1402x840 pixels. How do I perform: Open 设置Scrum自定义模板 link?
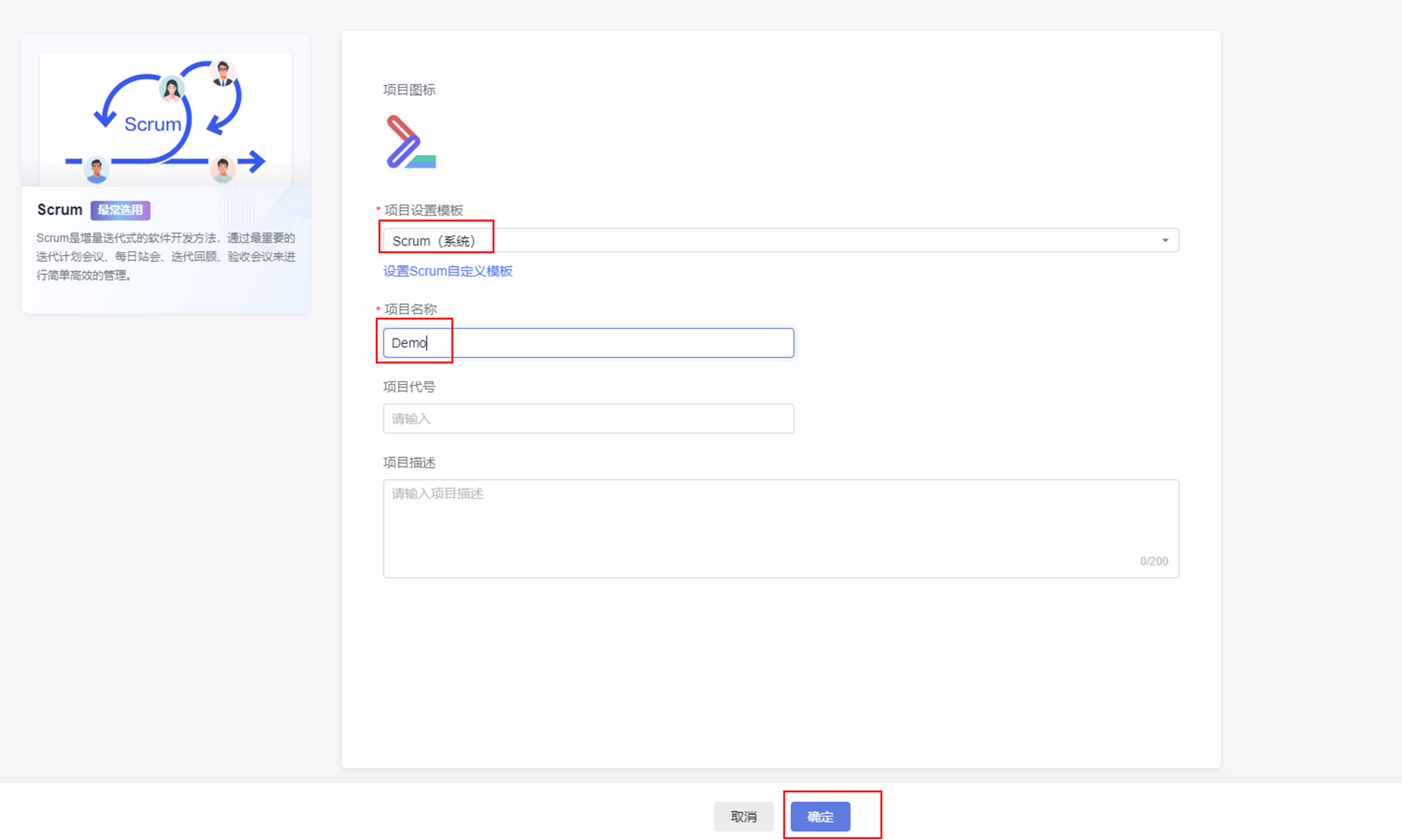[x=447, y=271]
